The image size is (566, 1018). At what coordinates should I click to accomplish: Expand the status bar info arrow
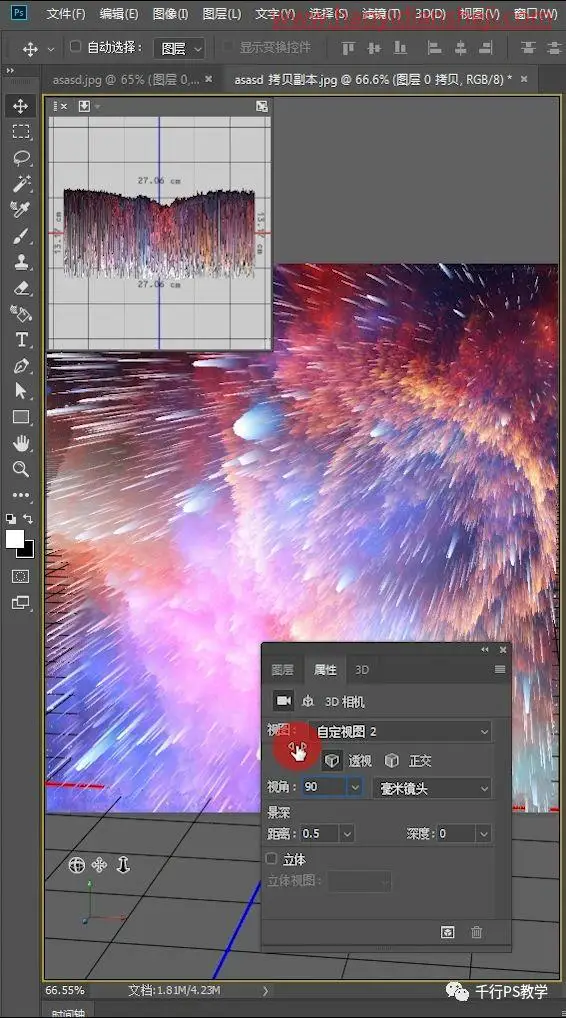click(x=265, y=991)
